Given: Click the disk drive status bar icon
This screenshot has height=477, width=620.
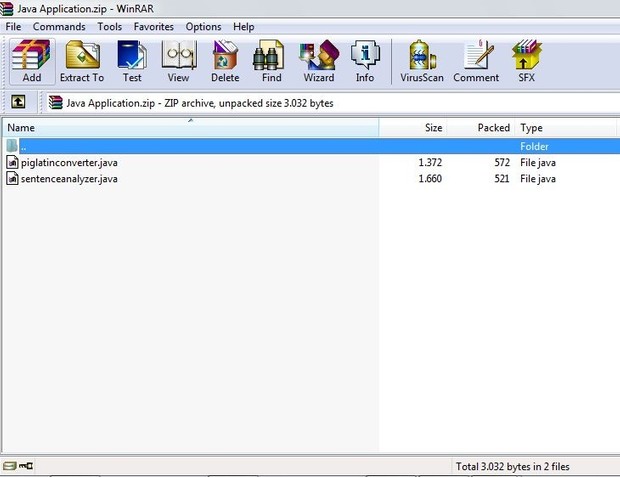Looking at the screenshot, I should point(9,466).
